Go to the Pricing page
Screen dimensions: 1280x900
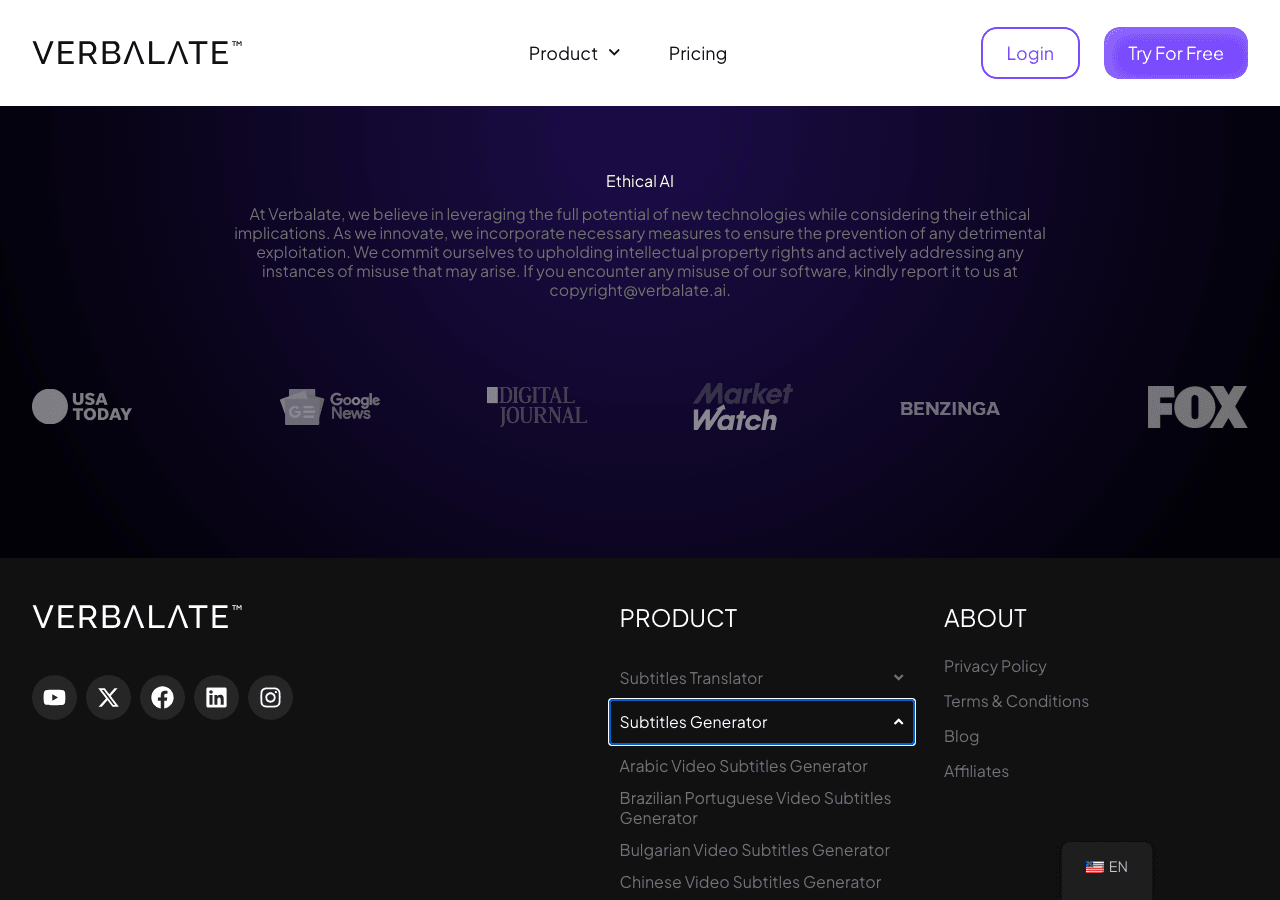pyautogui.click(x=698, y=53)
